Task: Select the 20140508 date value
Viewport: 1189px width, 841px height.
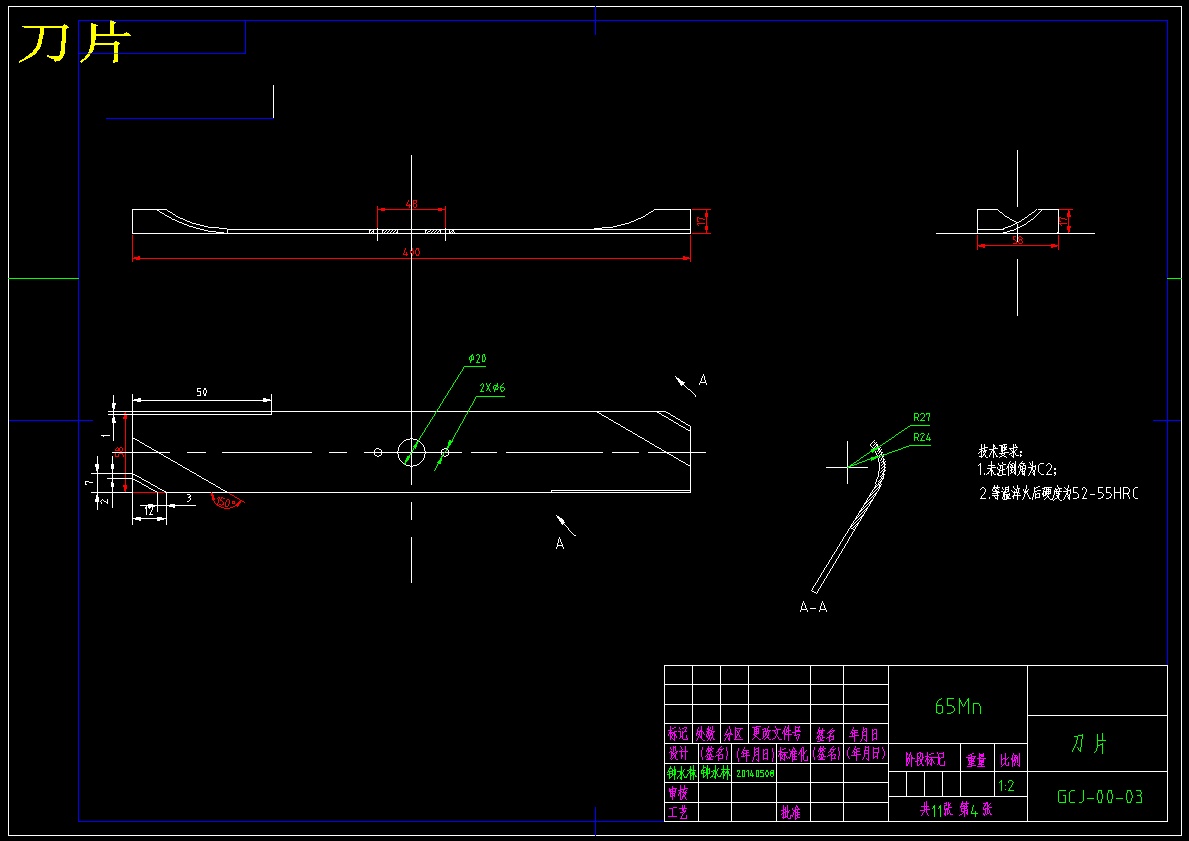Action: (x=755, y=774)
